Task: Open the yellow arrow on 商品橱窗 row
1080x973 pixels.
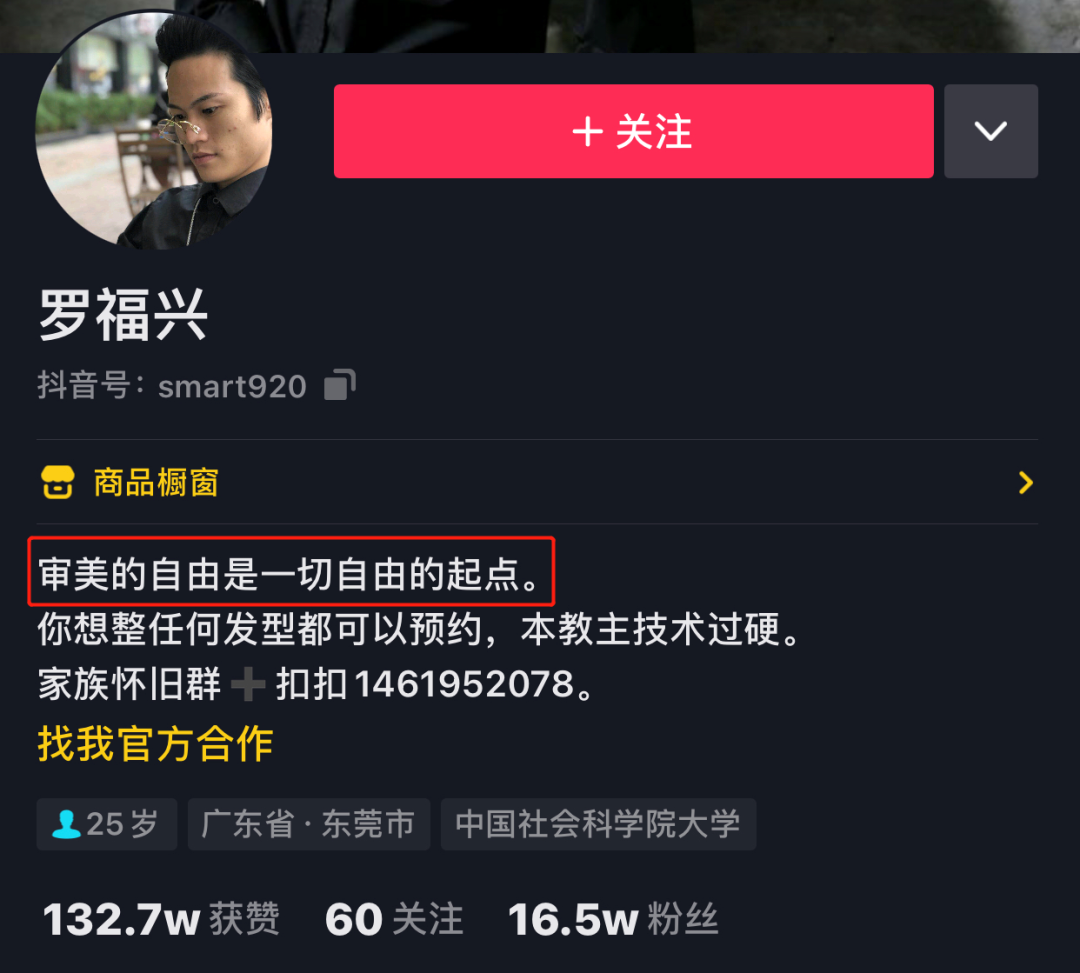Action: (1026, 483)
